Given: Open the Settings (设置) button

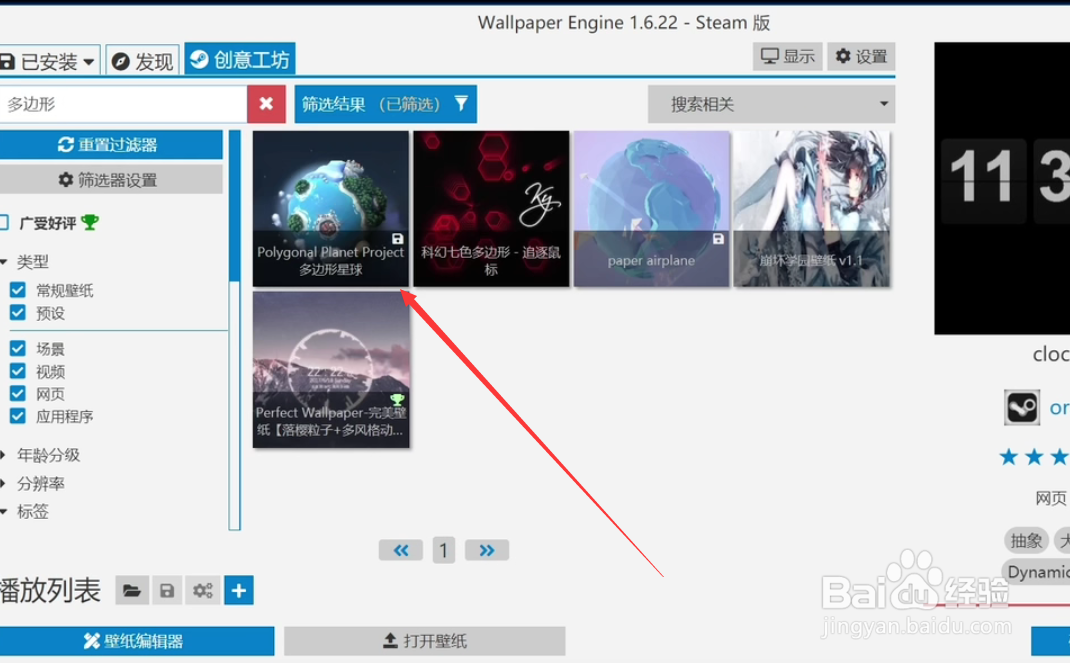Looking at the screenshot, I should (x=861, y=56).
